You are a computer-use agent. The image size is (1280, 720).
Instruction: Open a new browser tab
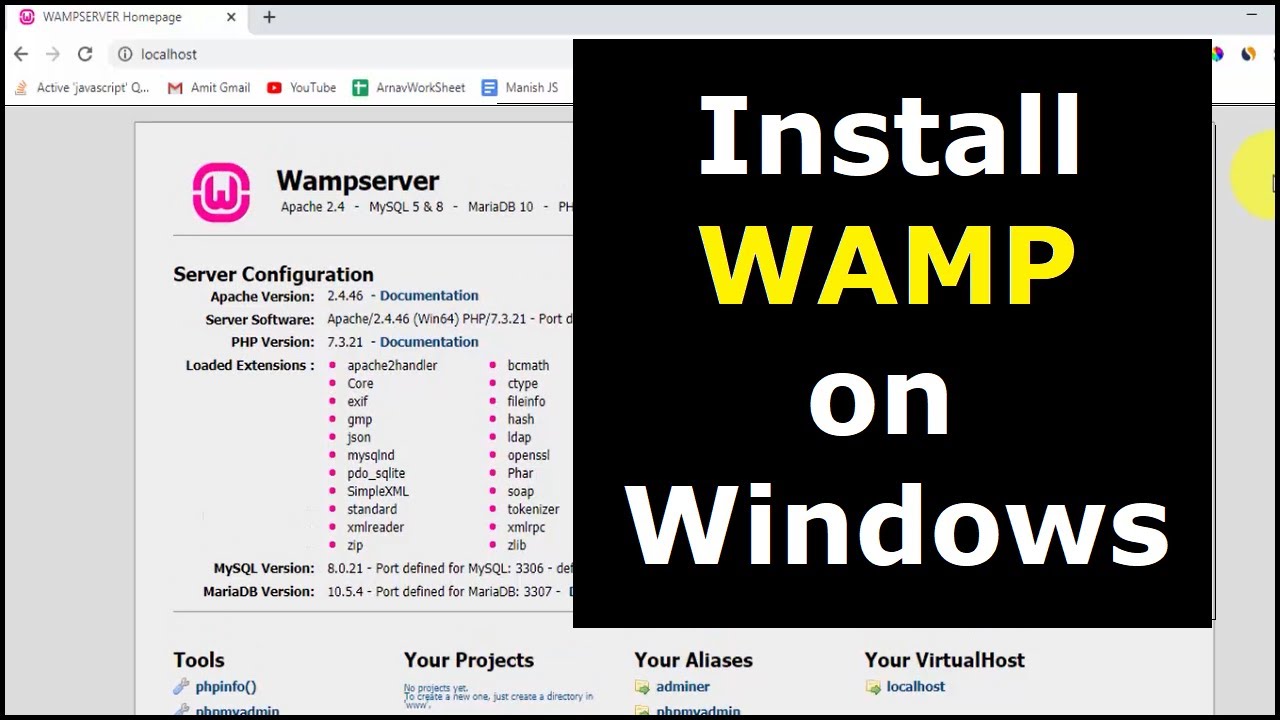tap(269, 17)
